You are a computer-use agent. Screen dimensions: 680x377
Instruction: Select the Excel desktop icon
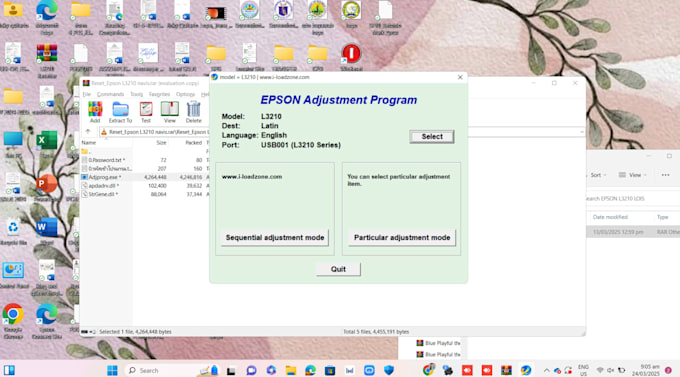tap(47, 141)
